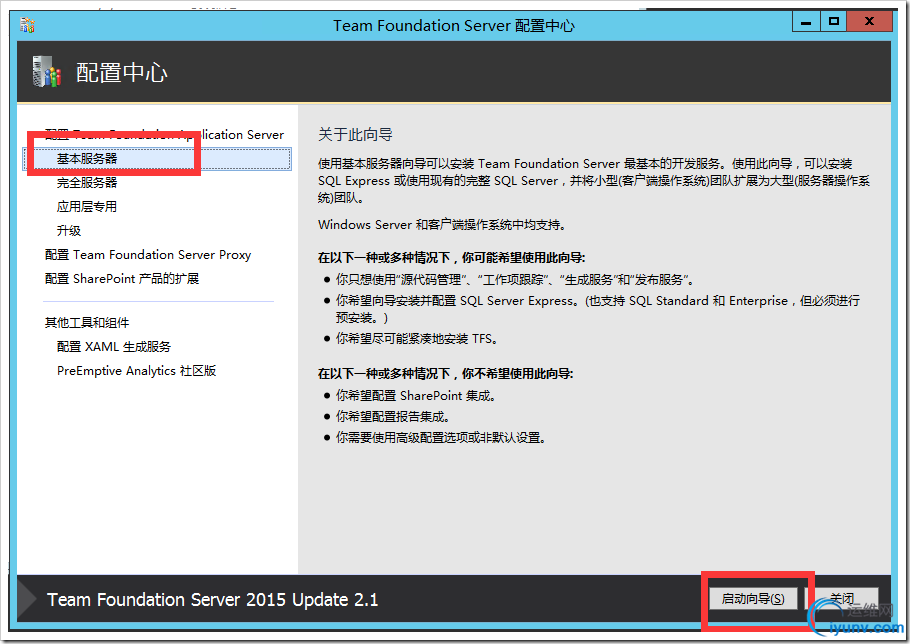This screenshot has width=910, height=644.
Task: Click the Application Server group heading in the tree
Action: tap(164, 135)
